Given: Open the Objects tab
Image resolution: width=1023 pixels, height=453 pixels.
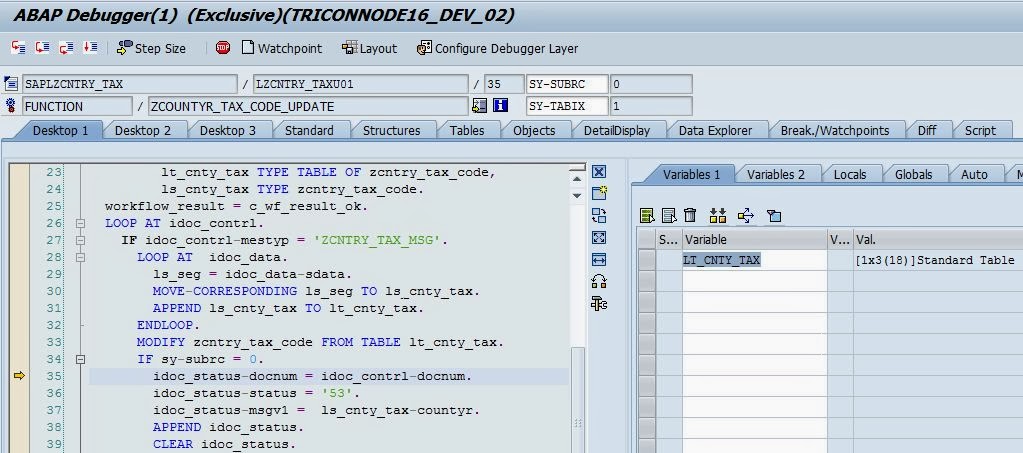Looking at the screenshot, I should tap(534, 131).
